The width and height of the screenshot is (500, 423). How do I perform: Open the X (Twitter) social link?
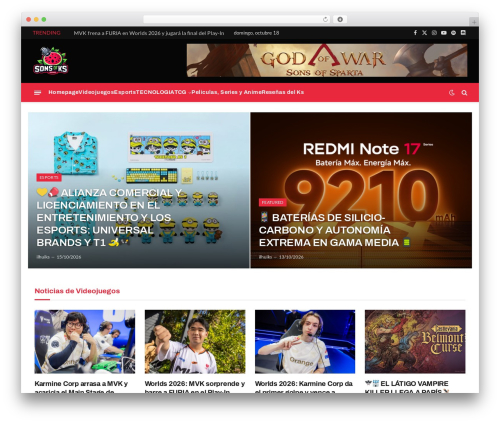coord(424,33)
